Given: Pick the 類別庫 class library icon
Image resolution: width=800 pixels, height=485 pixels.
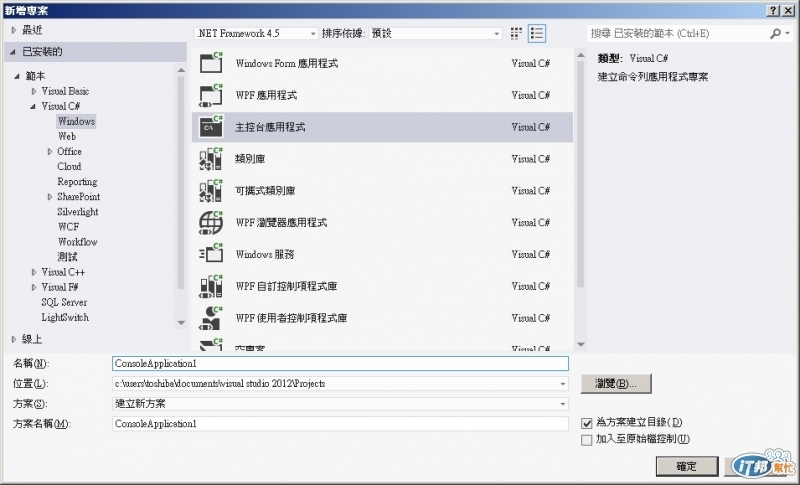Looking at the screenshot, I should (x=211, y=159).
